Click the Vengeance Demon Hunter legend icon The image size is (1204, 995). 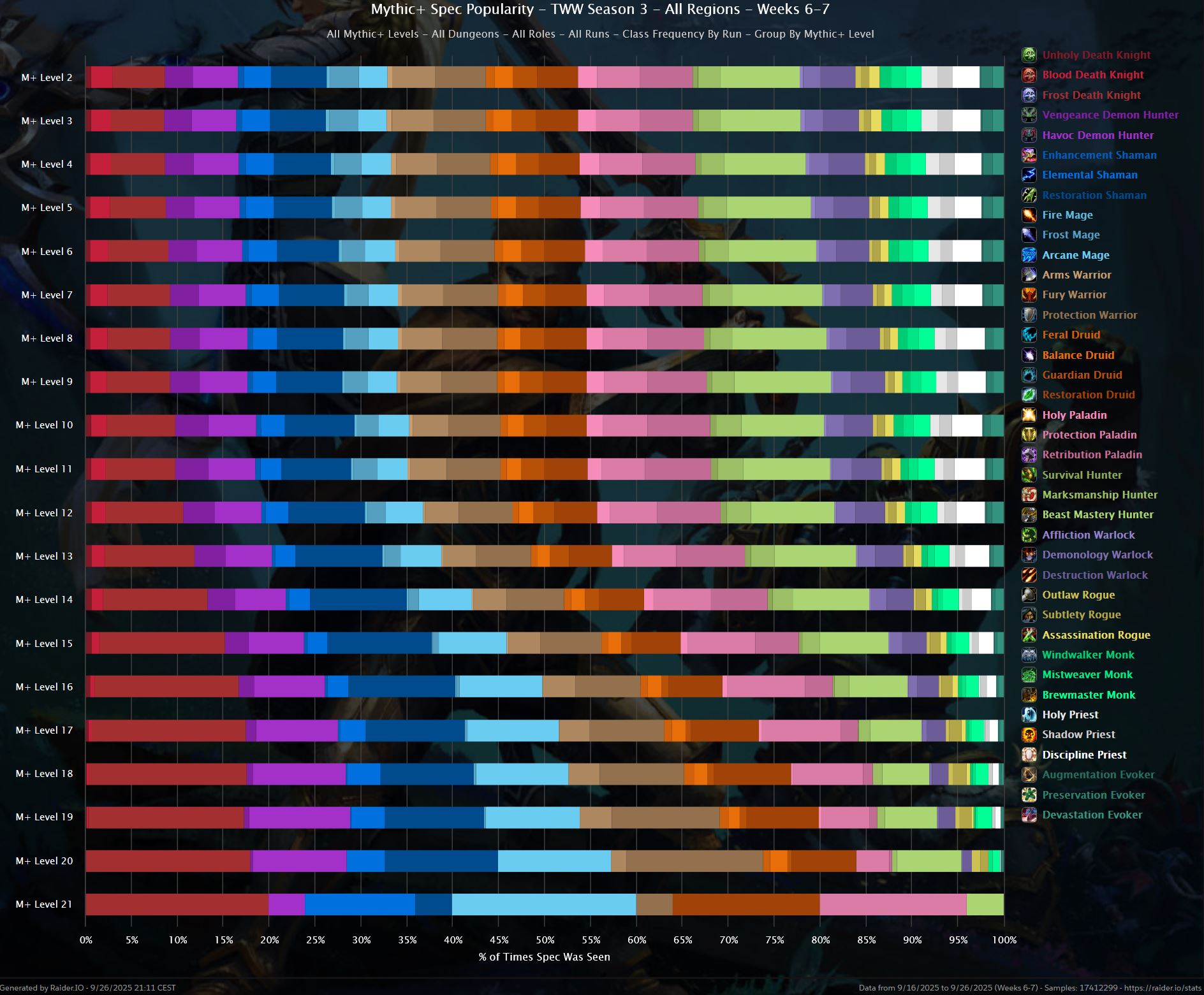coord(1029,115)
